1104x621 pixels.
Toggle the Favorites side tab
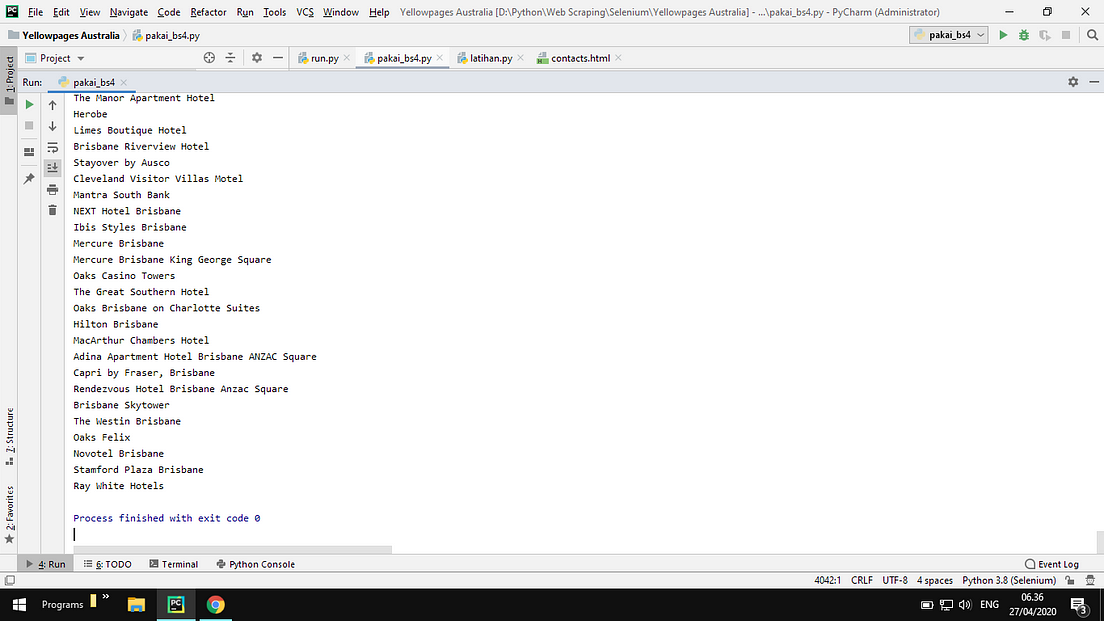(x=9, y=514)
